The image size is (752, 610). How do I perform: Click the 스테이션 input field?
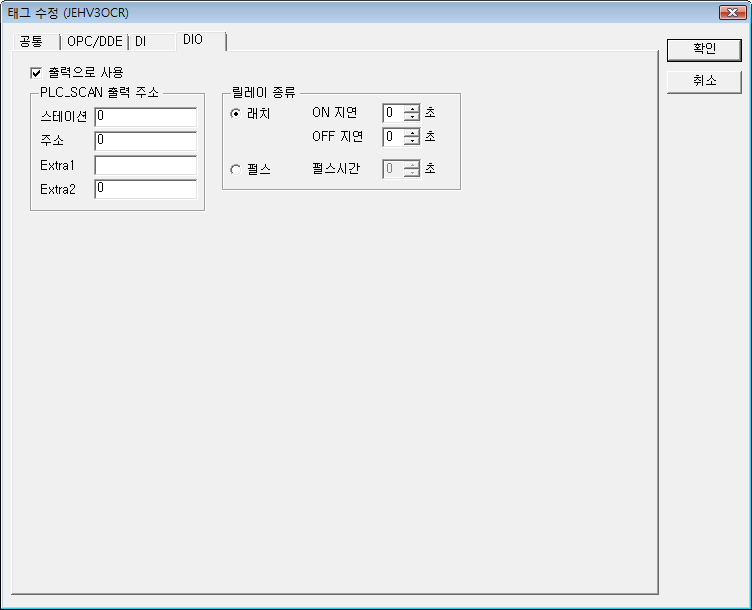(x=145, y=117)
